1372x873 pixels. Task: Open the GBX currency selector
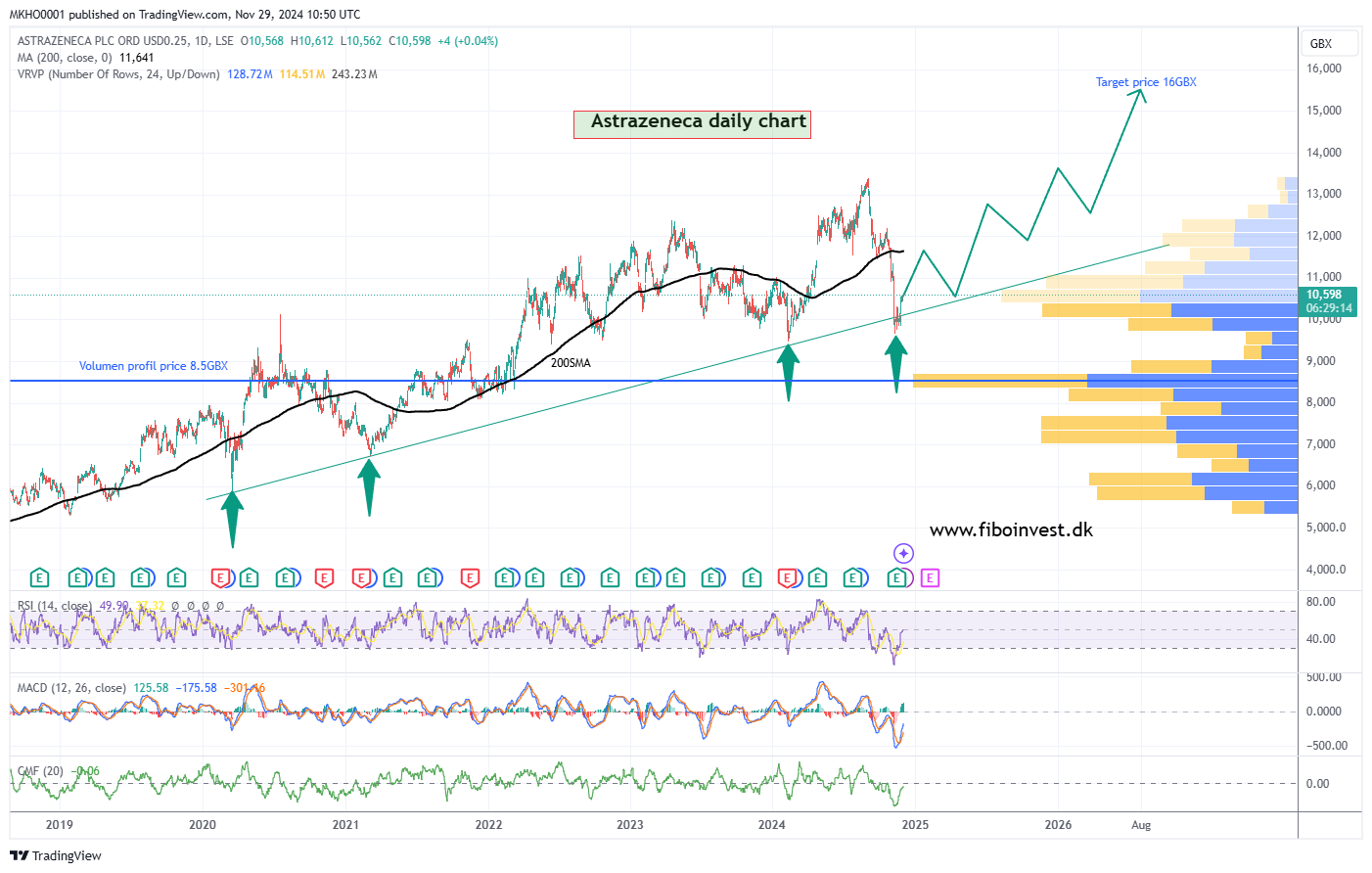1330,43
